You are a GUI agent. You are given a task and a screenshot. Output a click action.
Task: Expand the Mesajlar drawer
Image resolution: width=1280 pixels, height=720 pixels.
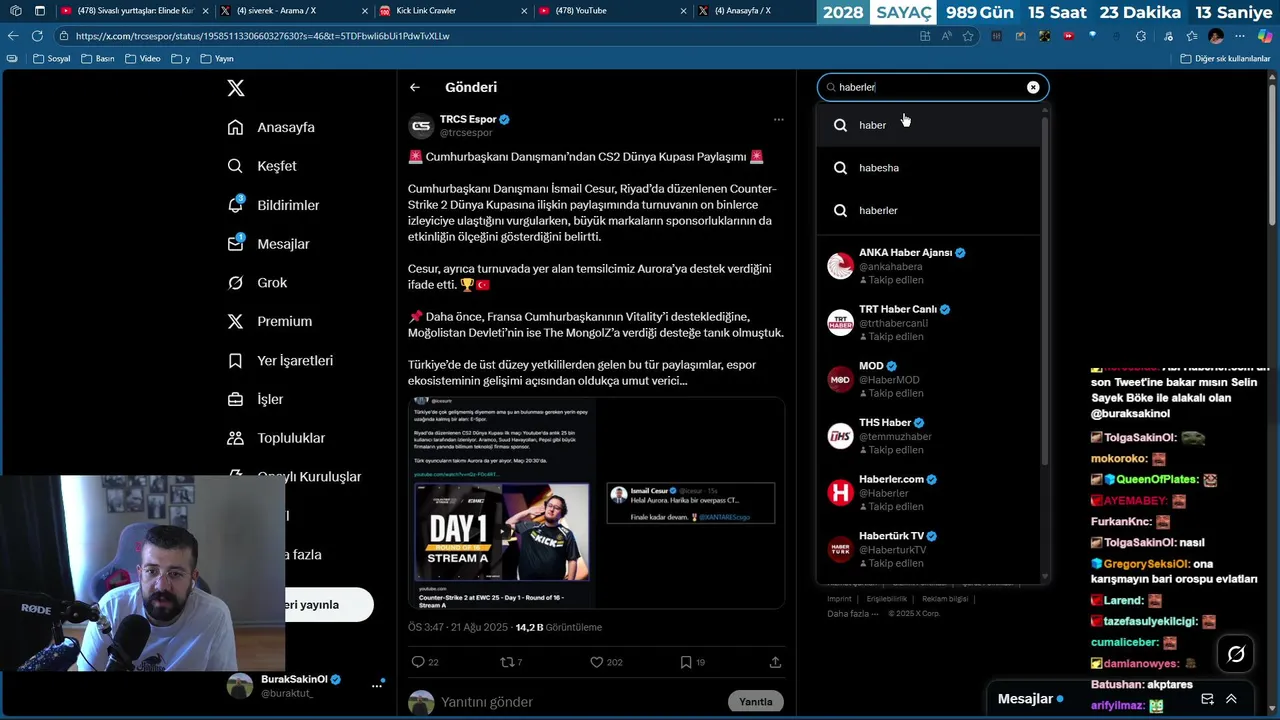[1231, 699]
